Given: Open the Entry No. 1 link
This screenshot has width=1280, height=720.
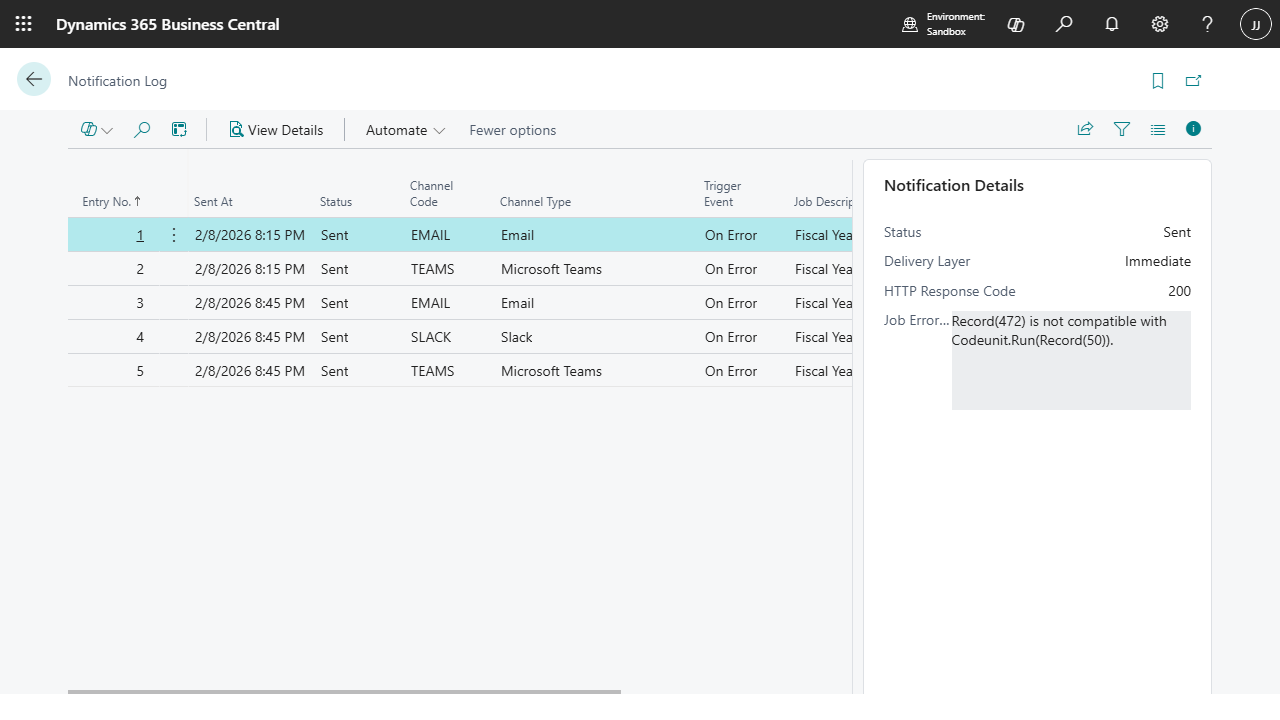Looking at the screenshot, I should 140,235.
